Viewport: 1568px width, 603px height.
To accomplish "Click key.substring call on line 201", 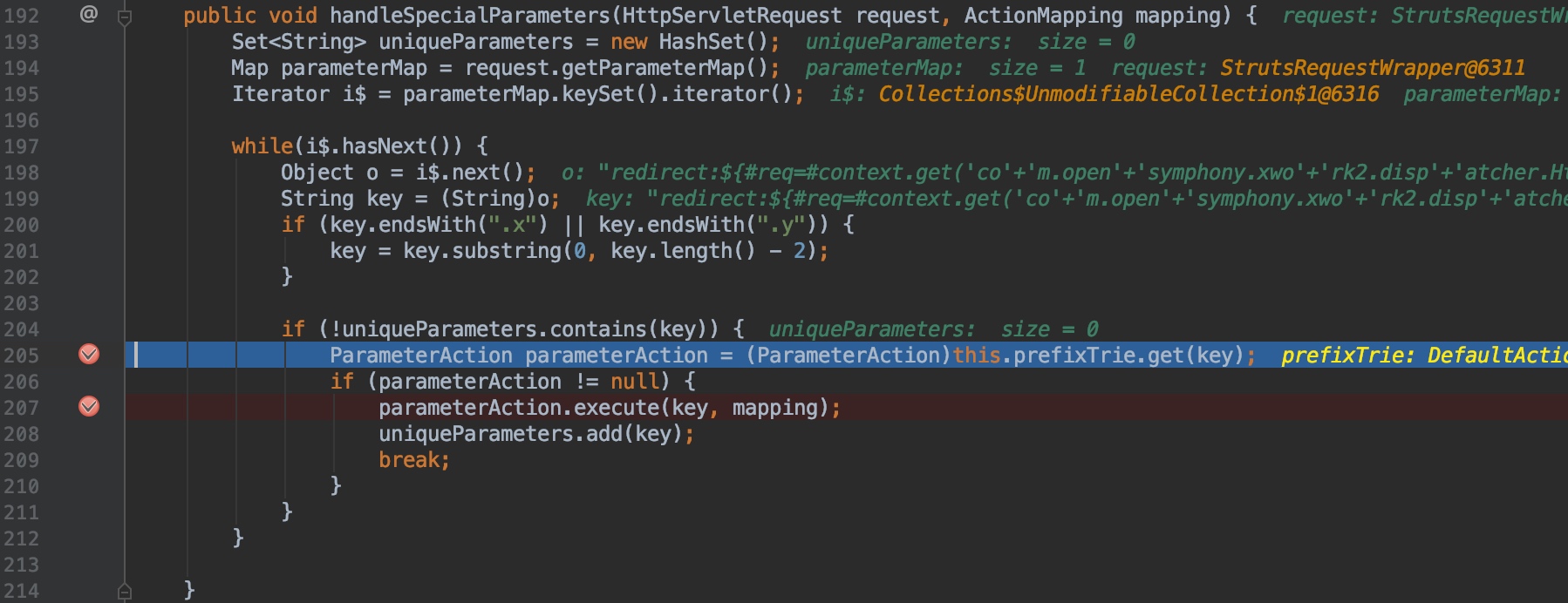I will [482, 251].
